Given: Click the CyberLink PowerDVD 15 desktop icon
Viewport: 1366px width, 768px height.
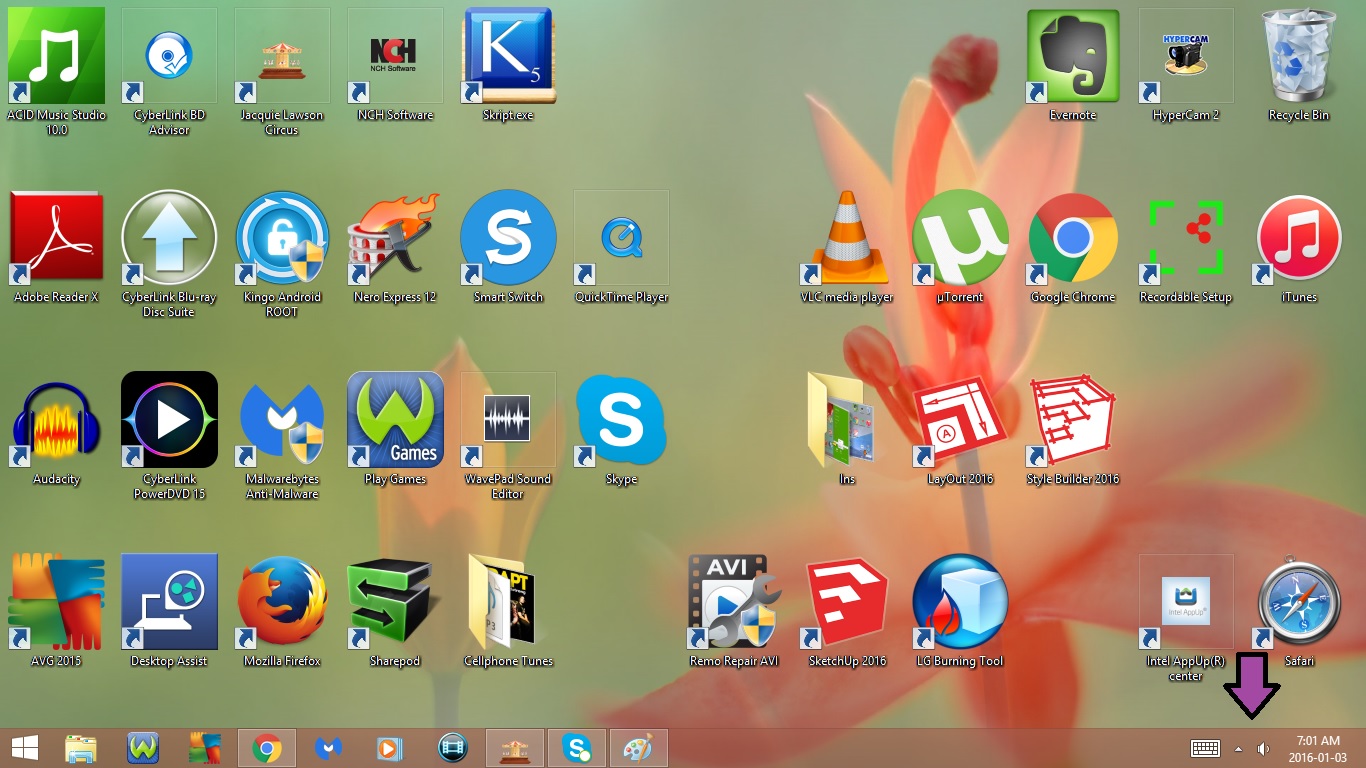Looking at the screenshot, I should (169, 420).
